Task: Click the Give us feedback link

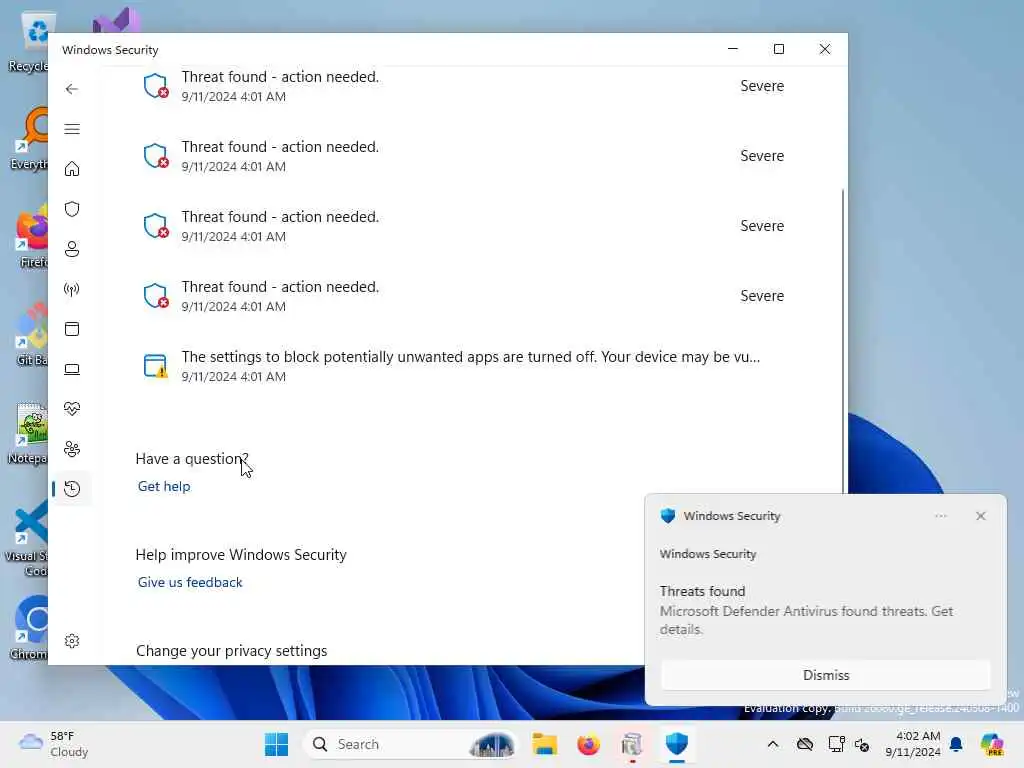Action: pyautogui.click(x=190, y=582)
